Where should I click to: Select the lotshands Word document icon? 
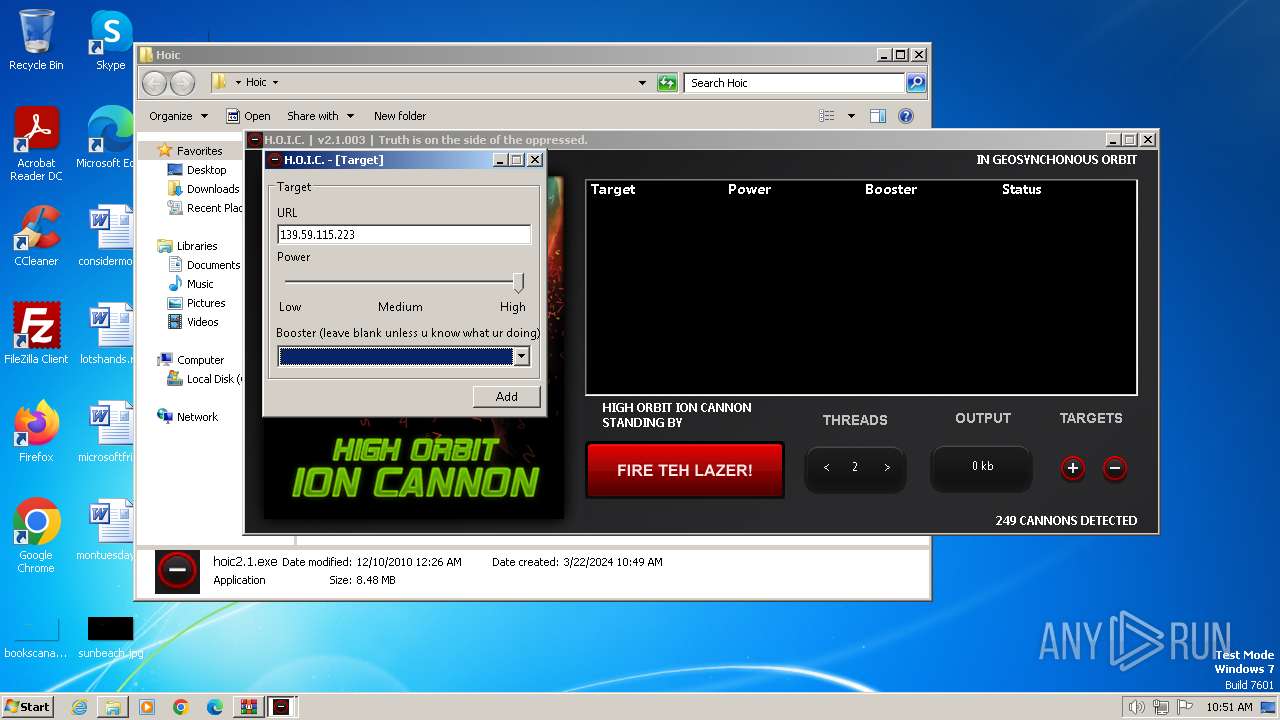[x=110, y=334]
